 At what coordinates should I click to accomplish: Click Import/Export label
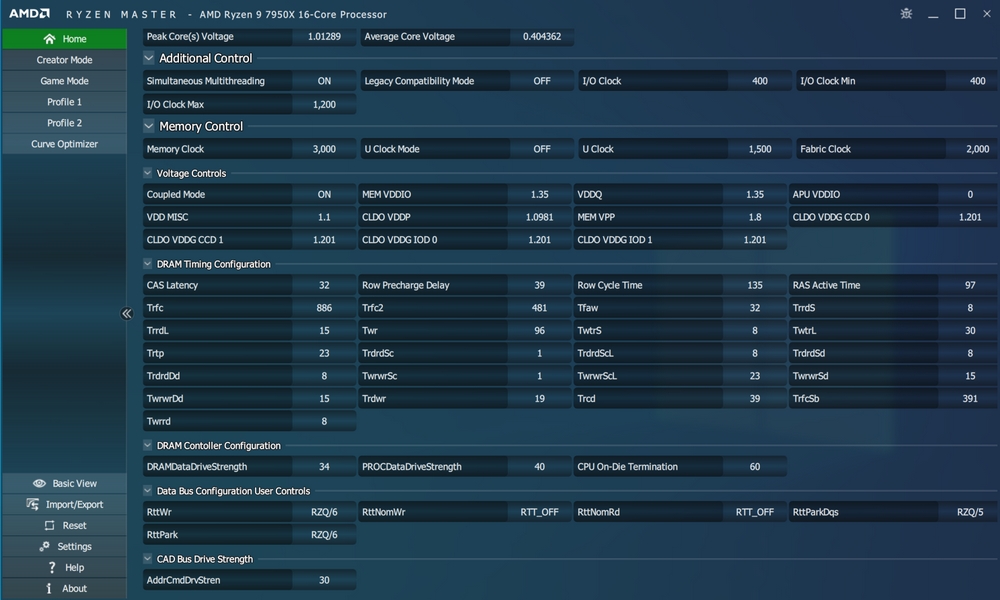coord(74,504)
